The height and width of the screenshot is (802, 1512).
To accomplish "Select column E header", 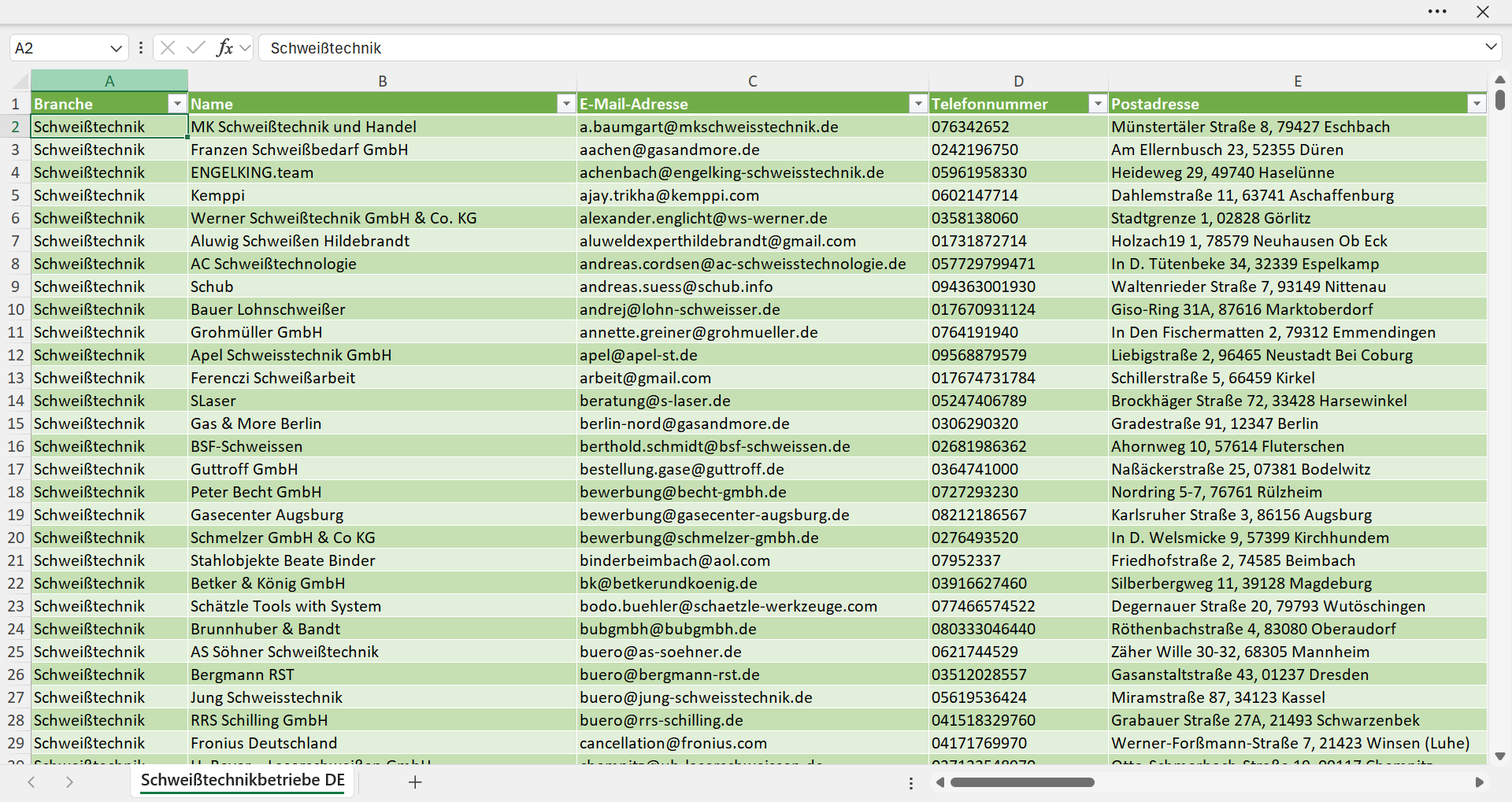I will [1298, 81].
